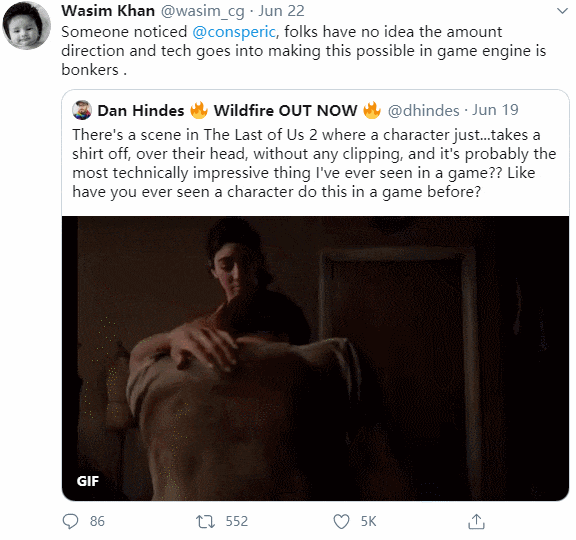The height and width of the screenshot is (540, 576).
Task: Click the share upload icon
Action: tap(476, 521)
